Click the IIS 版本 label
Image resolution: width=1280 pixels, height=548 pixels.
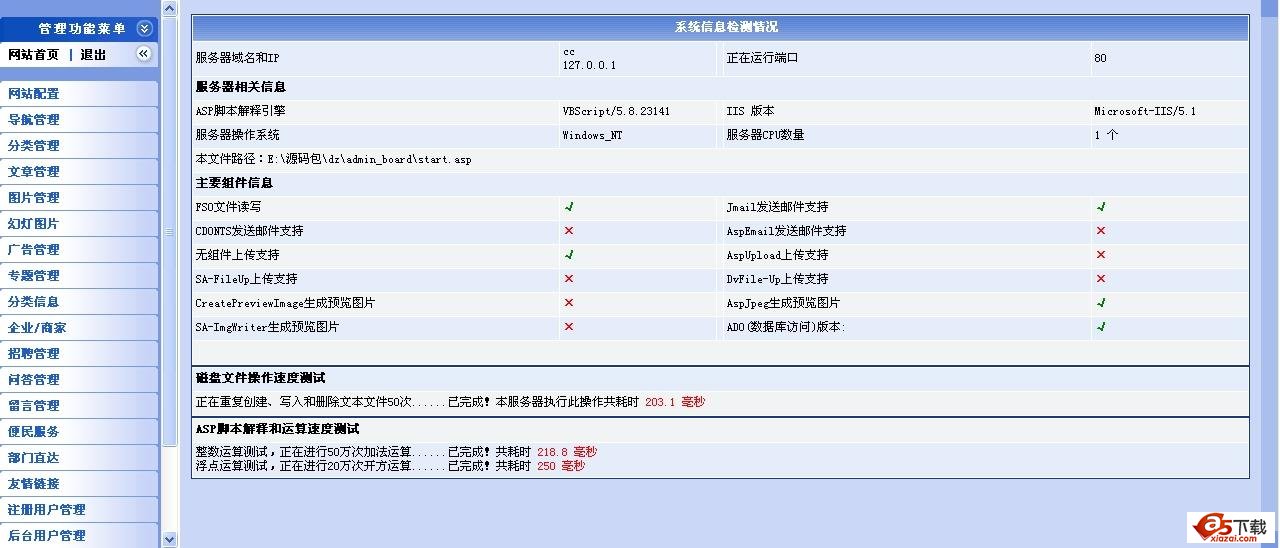(x=750, y=111)
